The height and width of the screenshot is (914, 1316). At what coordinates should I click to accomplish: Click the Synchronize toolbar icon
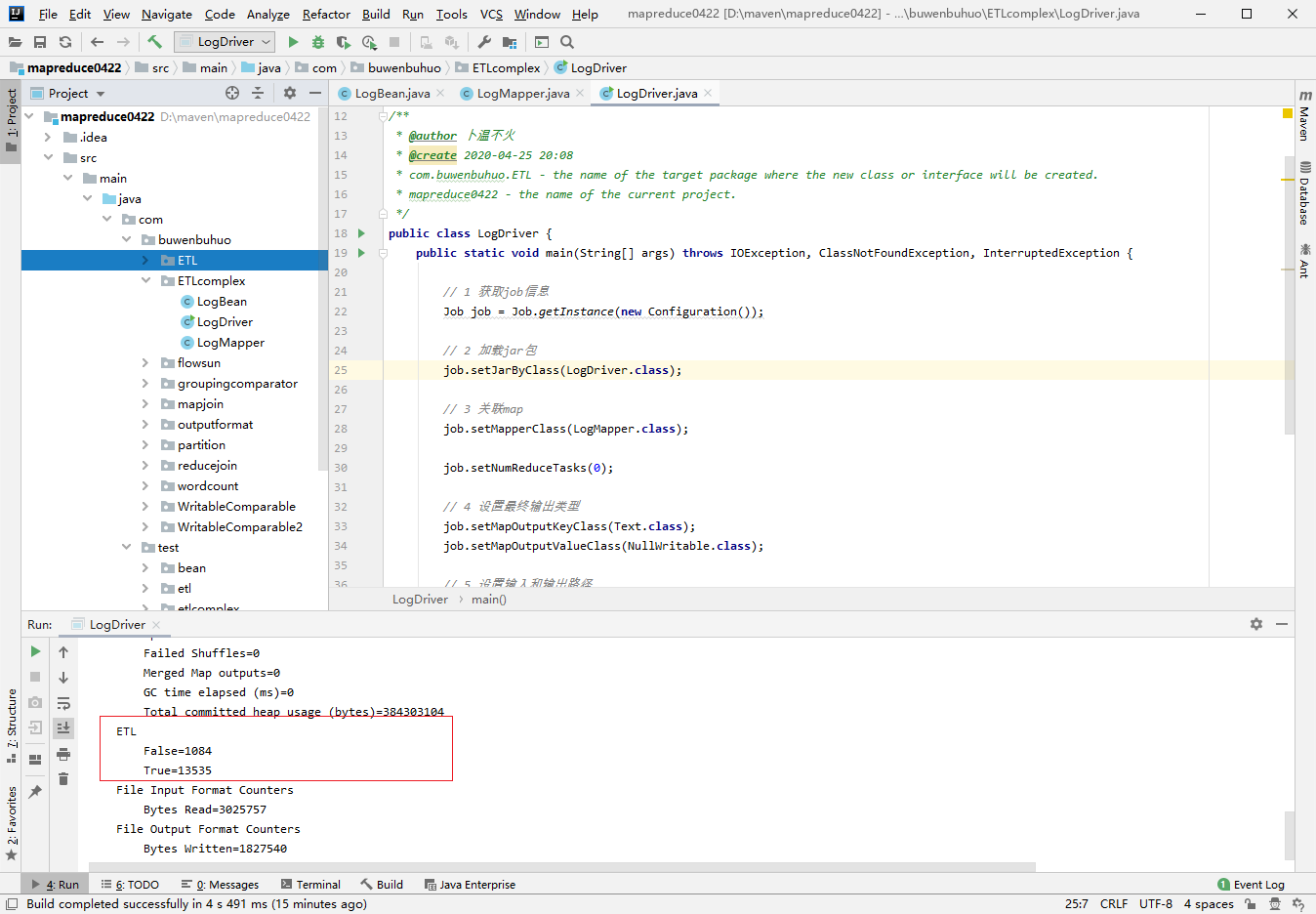pos(65,42)
